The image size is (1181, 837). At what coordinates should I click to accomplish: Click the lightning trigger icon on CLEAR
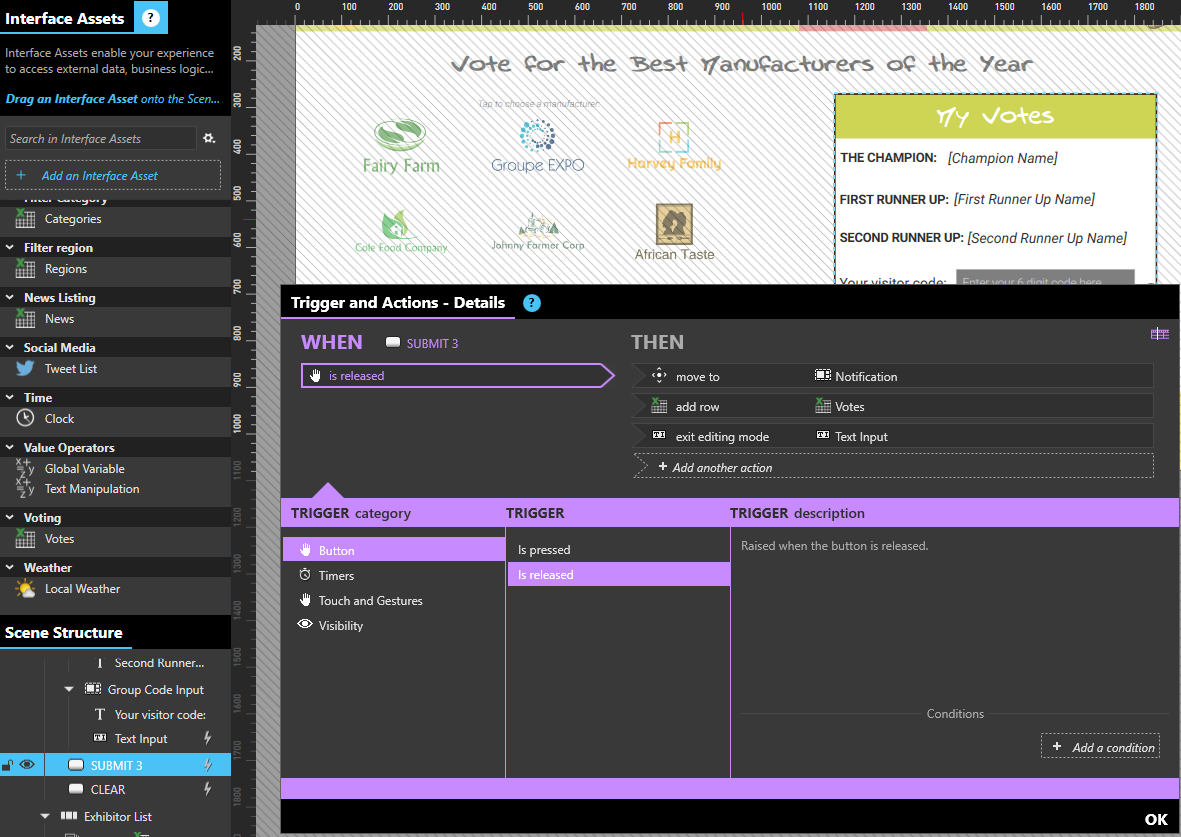point(208,789)
